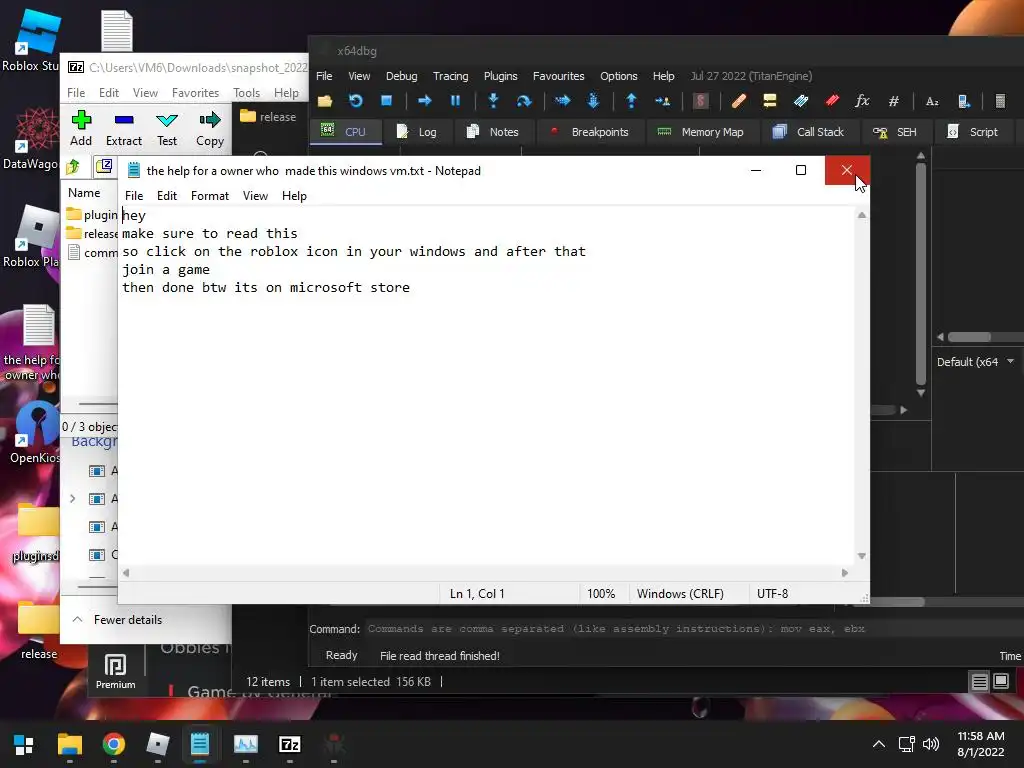Open Notepad's Help menu

294,196
